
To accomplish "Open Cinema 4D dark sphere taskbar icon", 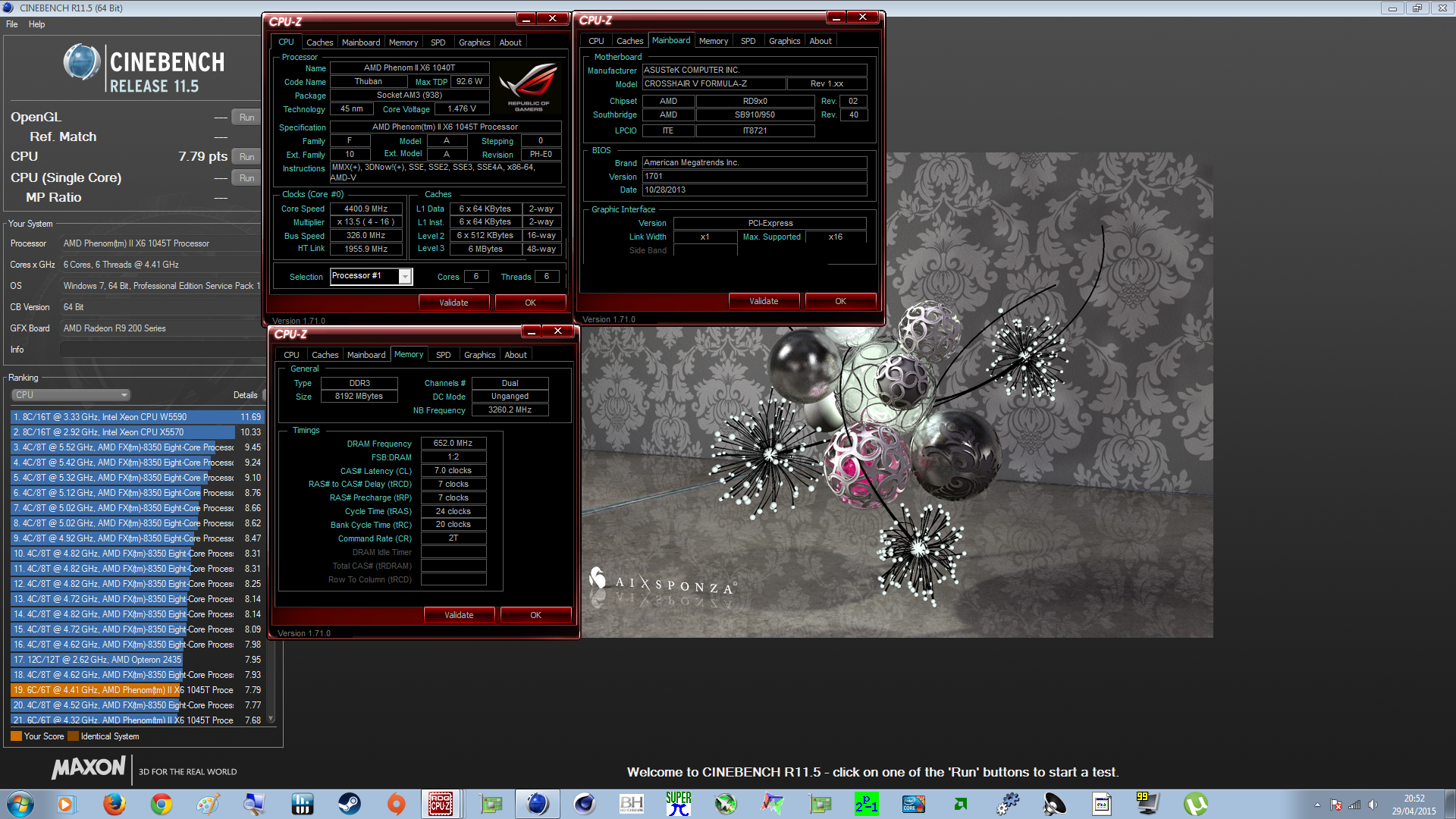I will tap(584, 804).
